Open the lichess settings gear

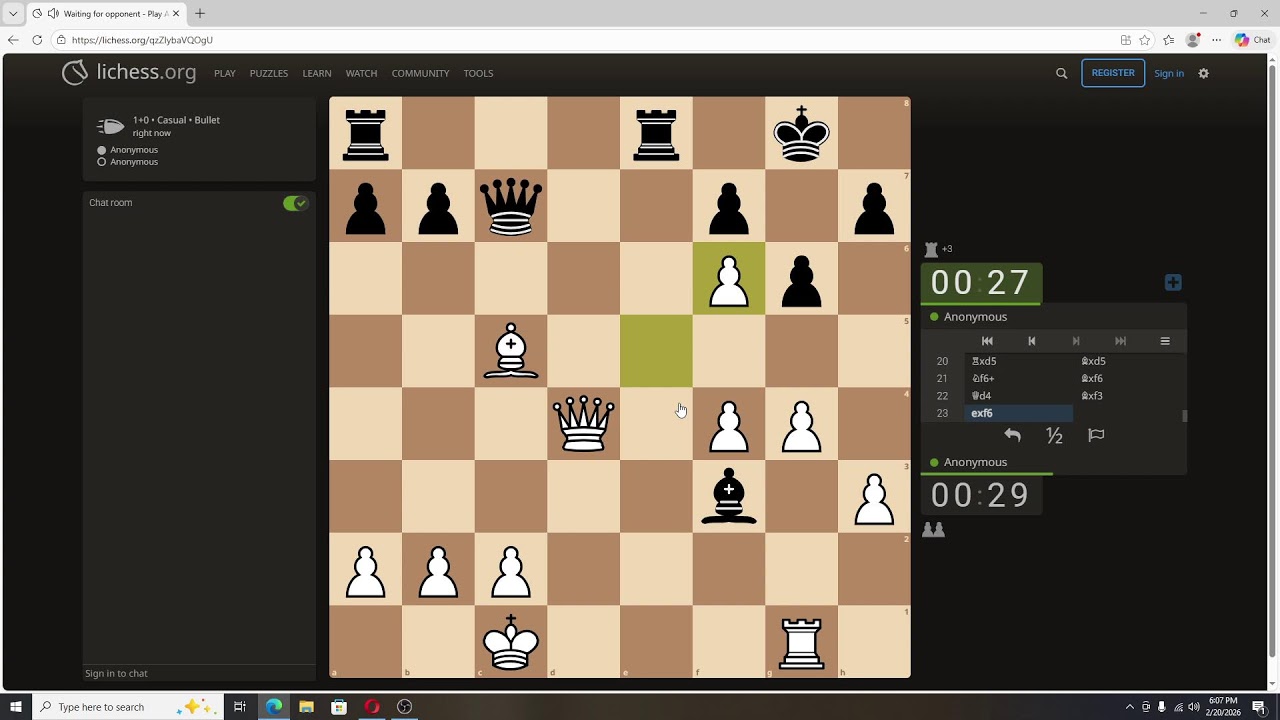[x=1203, y=73]
